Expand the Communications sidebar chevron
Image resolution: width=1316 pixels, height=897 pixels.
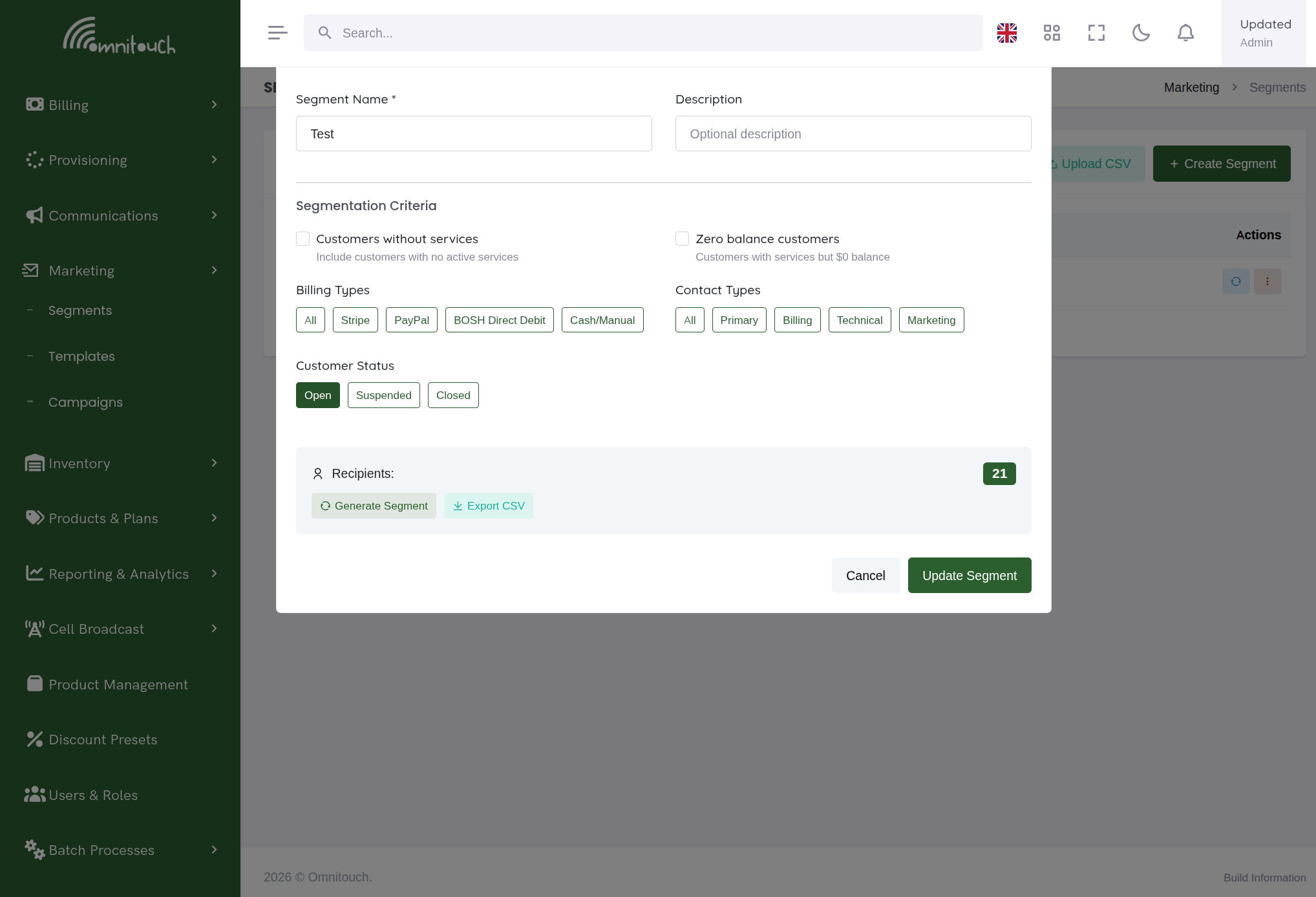point(215,215)
